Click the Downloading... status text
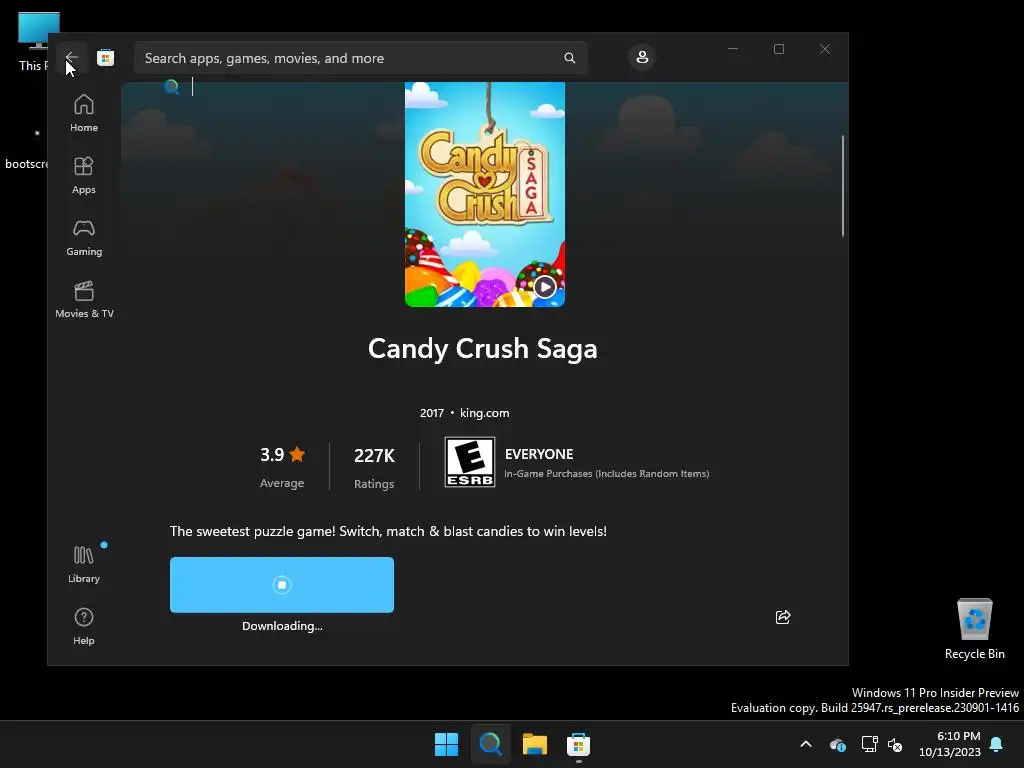The width and height of the screenshot is (1024, 768). click(x=282, y=626)
